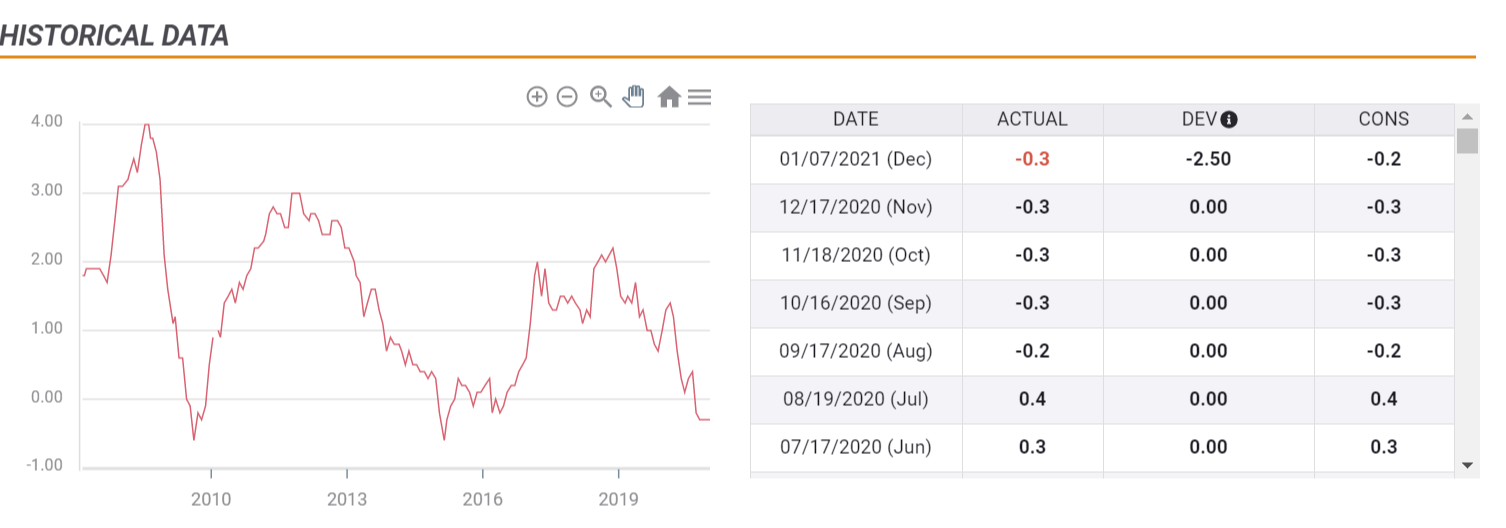Click the 2016 x-axis label
The width and height of the screenshot is (1506, 528).
(482, 499)
